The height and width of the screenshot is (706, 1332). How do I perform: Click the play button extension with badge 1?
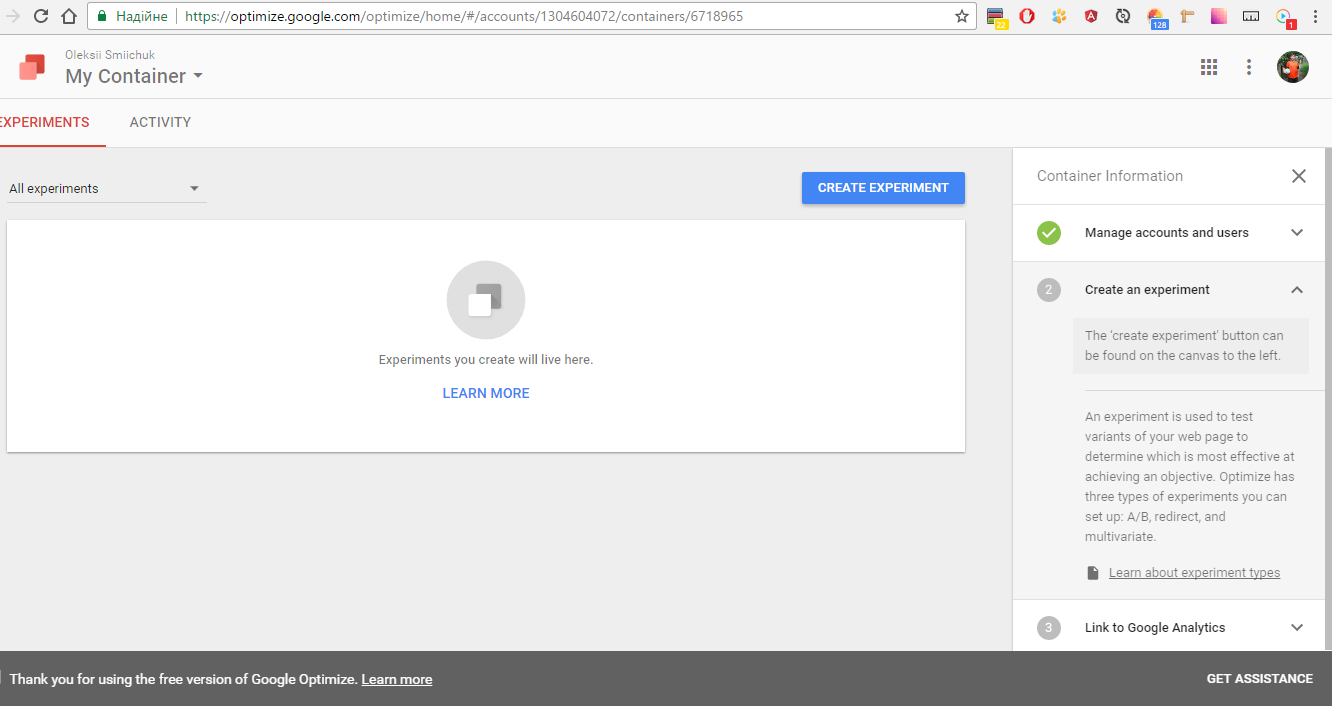(1285, 18)
